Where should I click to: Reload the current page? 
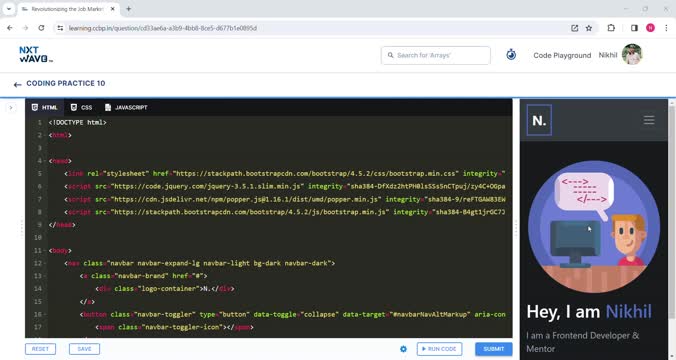pyautogui.click(x=41, y=28)
